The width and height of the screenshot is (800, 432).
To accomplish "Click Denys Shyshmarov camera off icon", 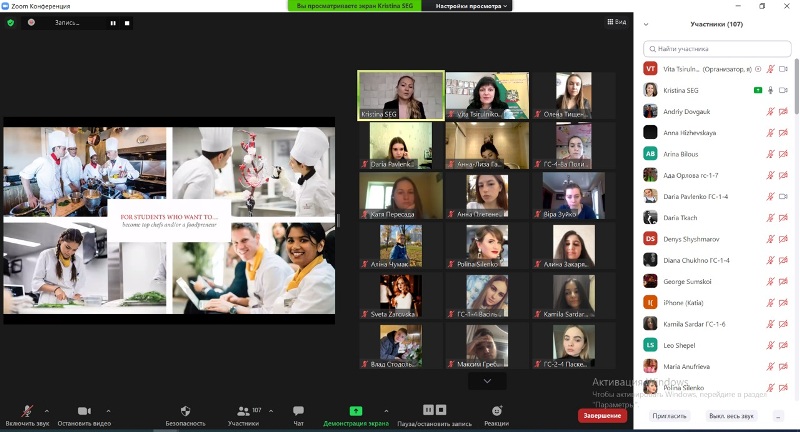I will 783,239.
